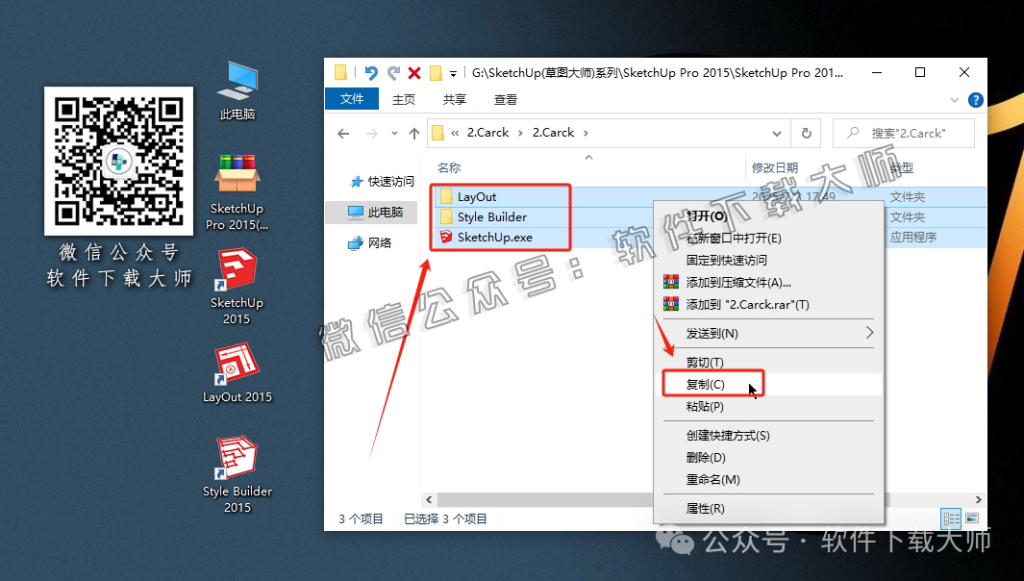1024x581 pixels.
Task: Expand the 发送到 submenu arrow
Action: click(870, 333)
